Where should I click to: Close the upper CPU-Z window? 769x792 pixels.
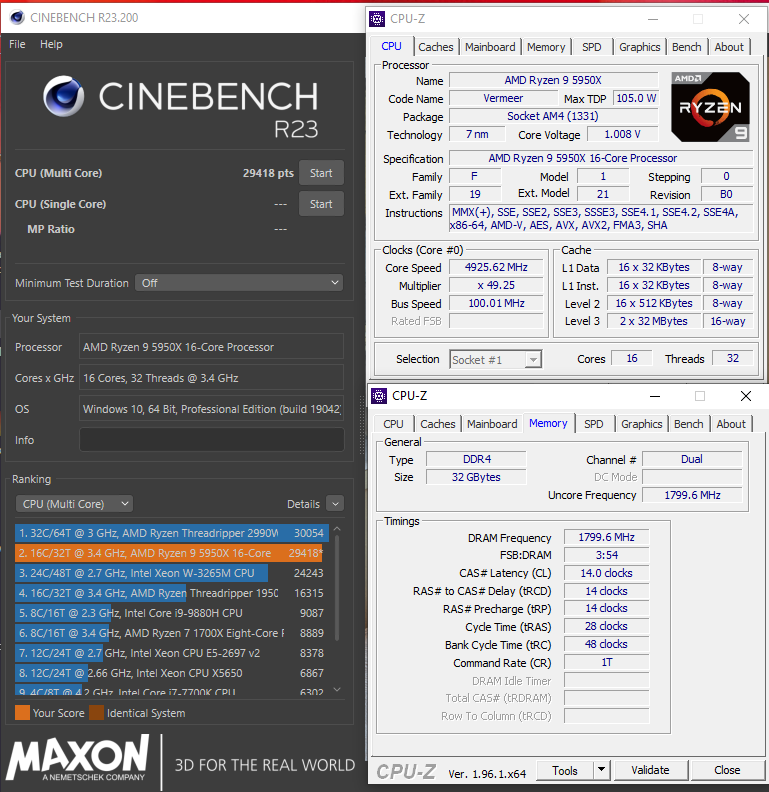[x=744, y=19]
